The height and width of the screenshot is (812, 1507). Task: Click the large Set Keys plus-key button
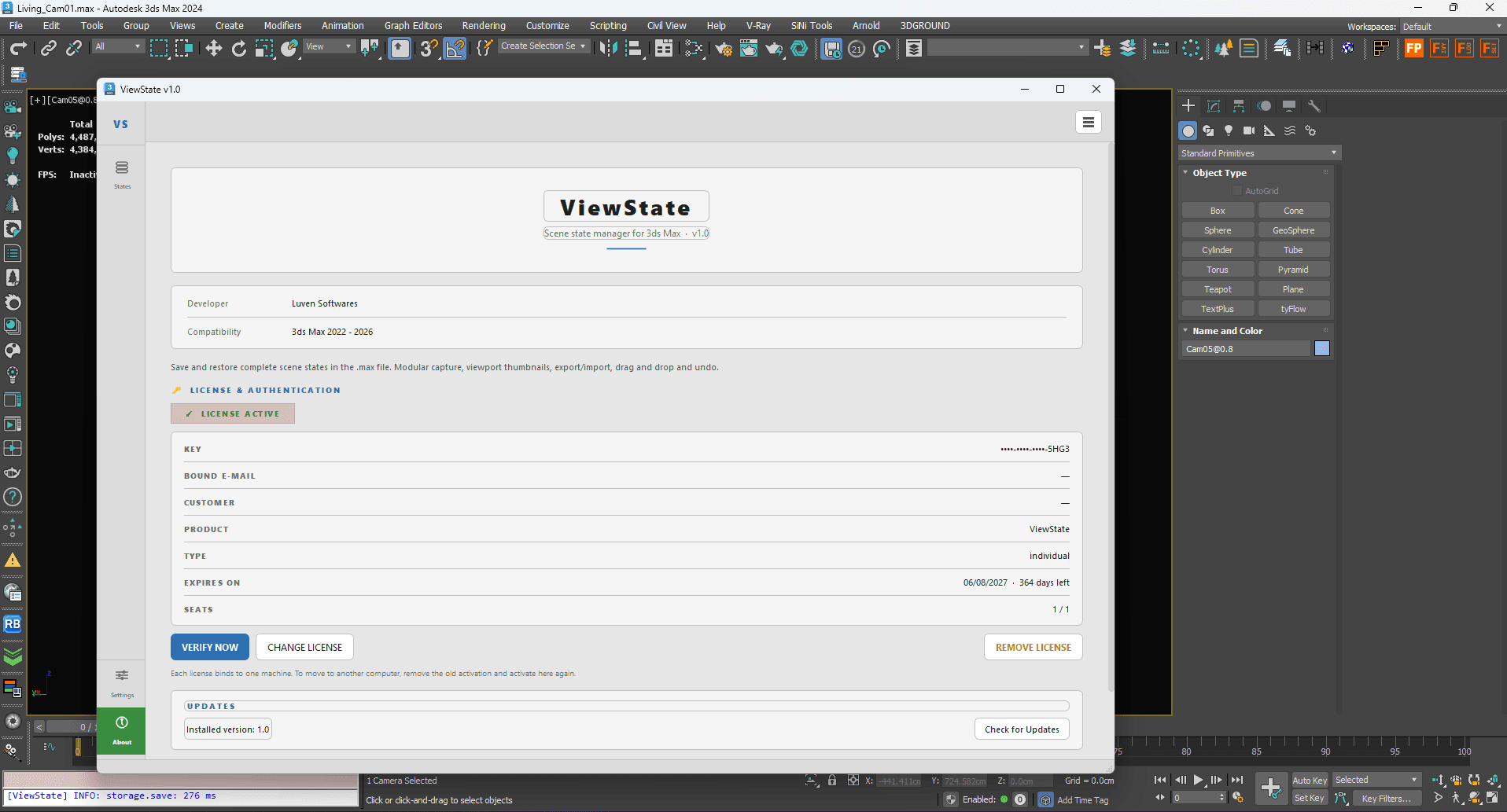pos(1271,788)
